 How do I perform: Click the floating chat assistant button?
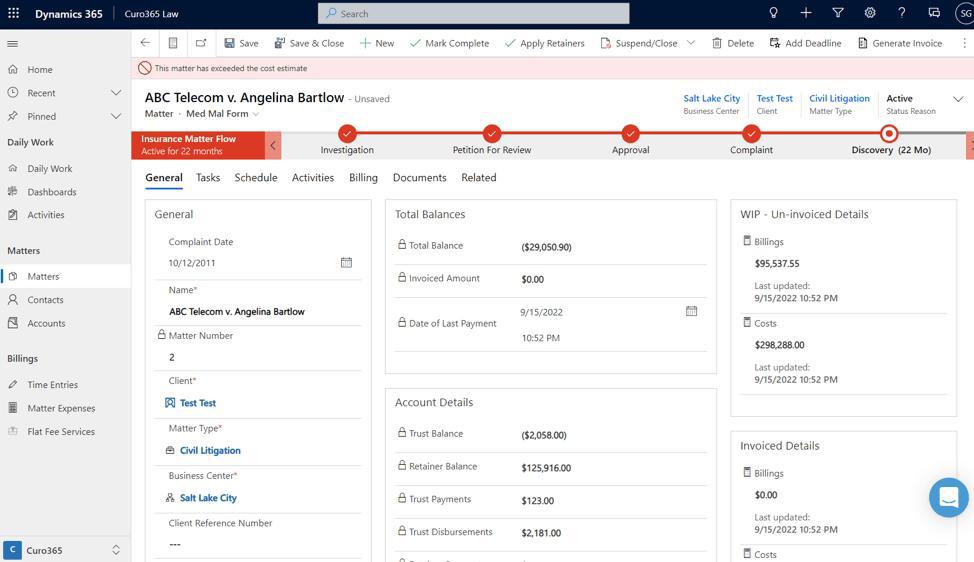pyautogui.click(x=947, y=497)
